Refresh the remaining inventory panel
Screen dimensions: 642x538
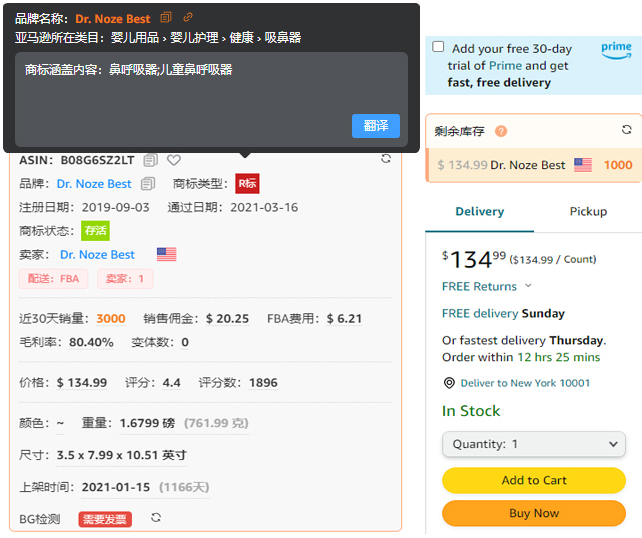[x=626, y=130]
